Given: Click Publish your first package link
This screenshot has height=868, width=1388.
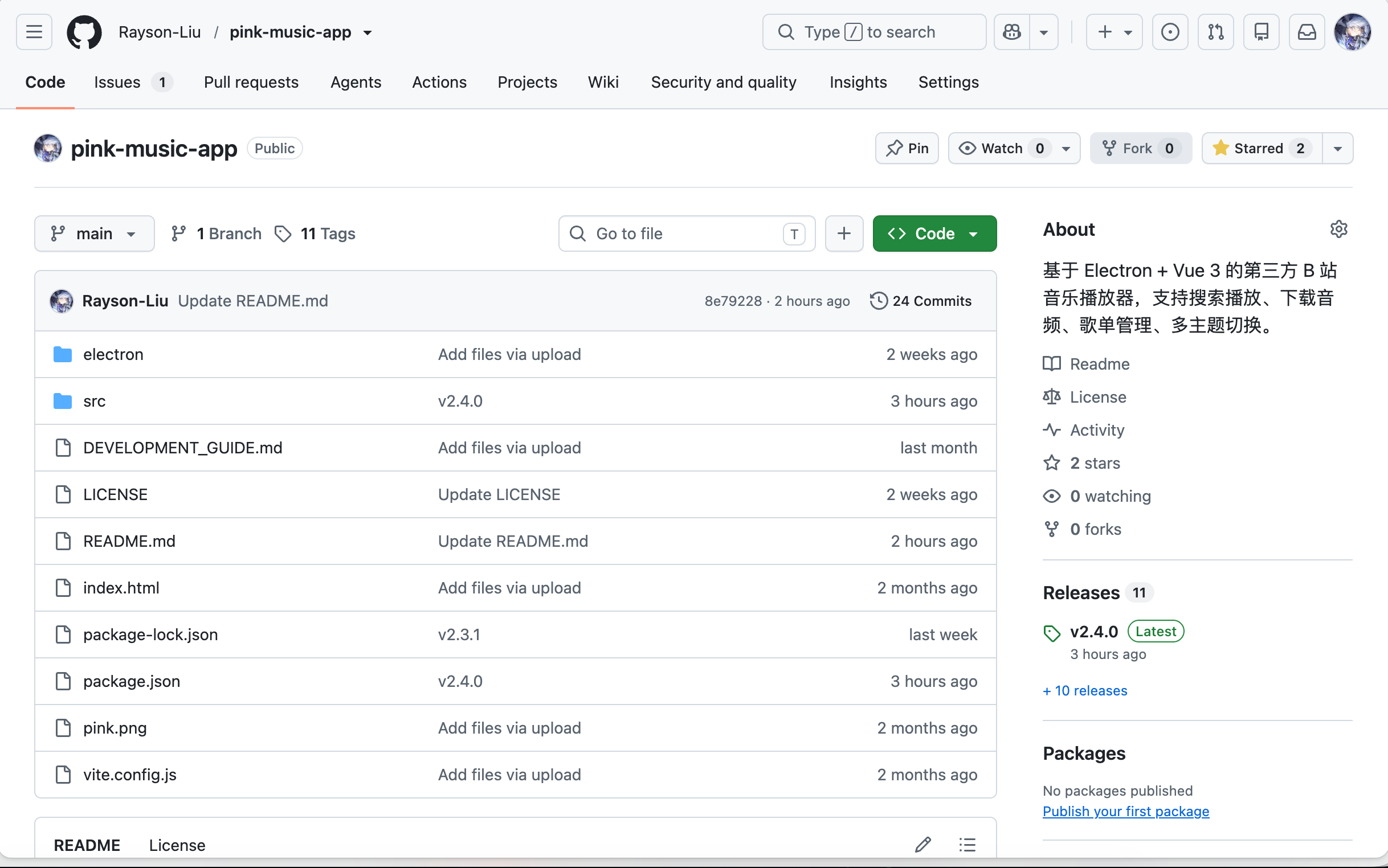Looking at the screenshot, I should (x=1125, y=811).
